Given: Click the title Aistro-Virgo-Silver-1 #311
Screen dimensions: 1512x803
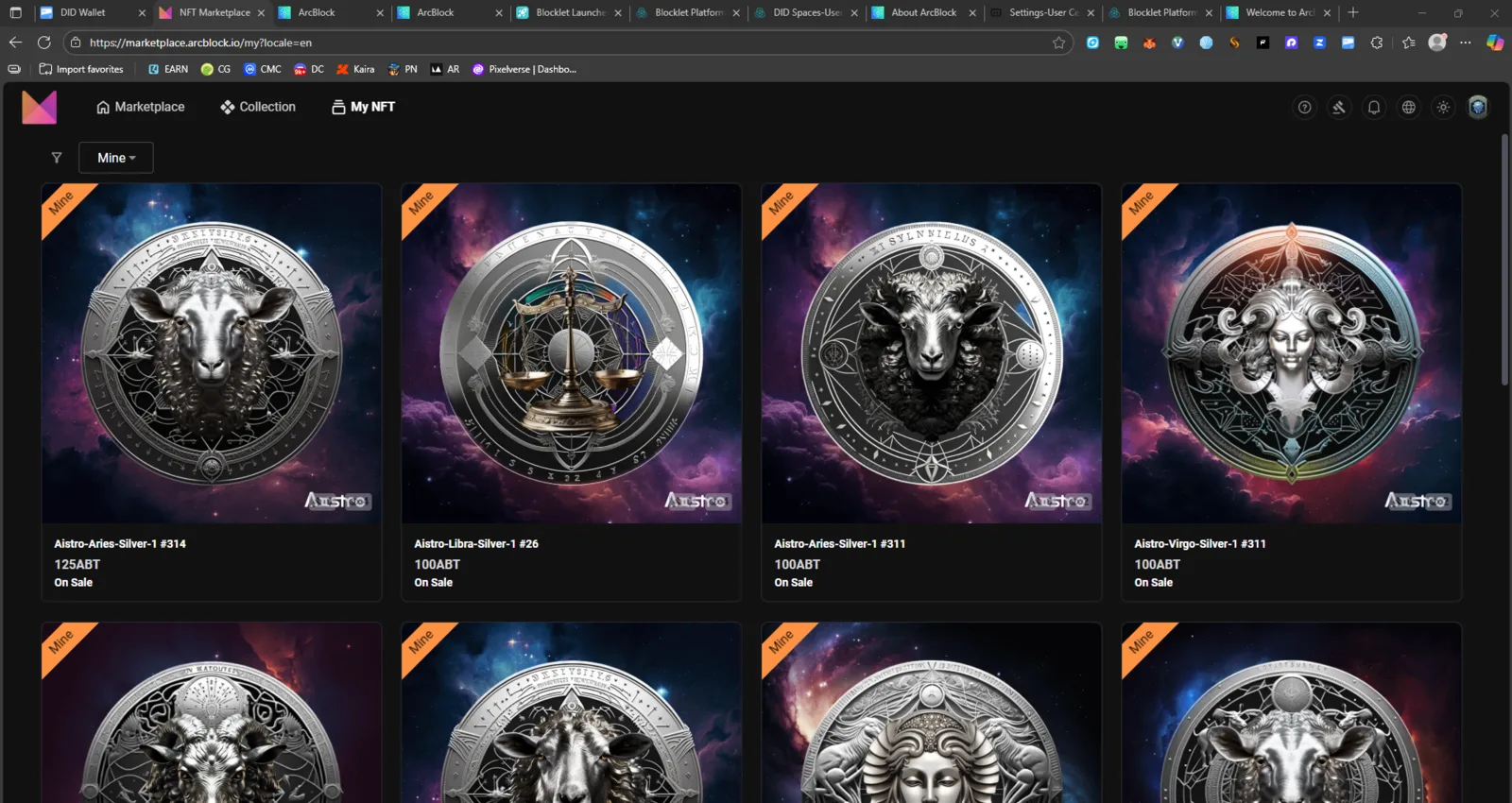Looking at the screenshot, I should tap(1200, 544).
